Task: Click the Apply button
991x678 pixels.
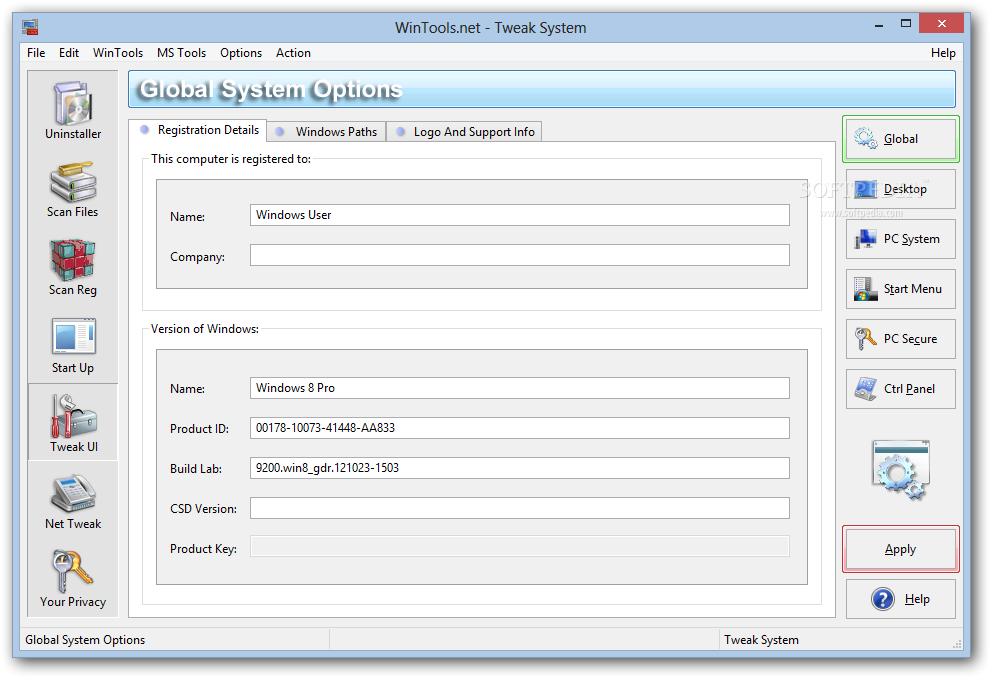Action: coord(901,549)
